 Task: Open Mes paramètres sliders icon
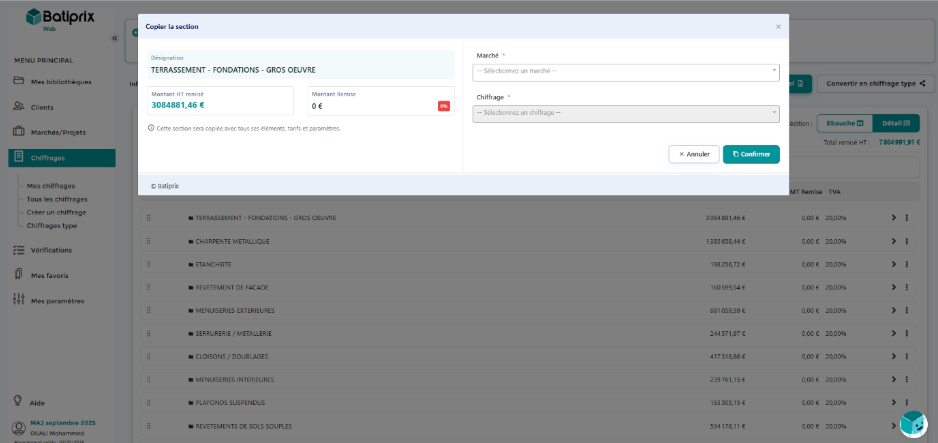[19, 300]
